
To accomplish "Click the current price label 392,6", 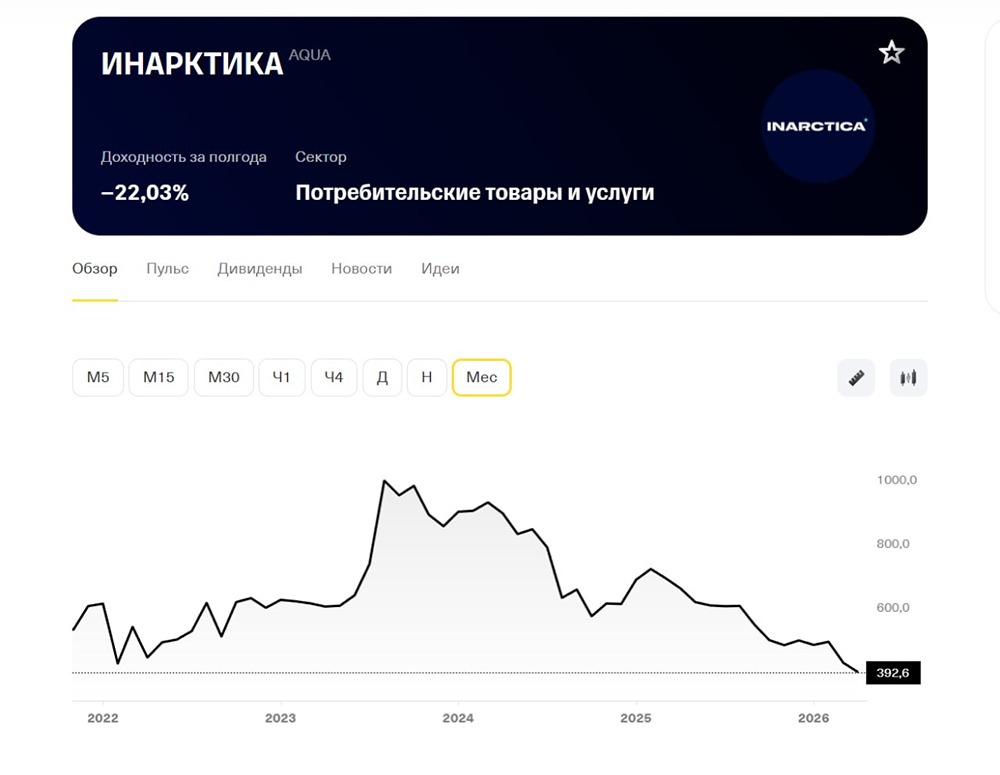I will [x=894, y=673].
